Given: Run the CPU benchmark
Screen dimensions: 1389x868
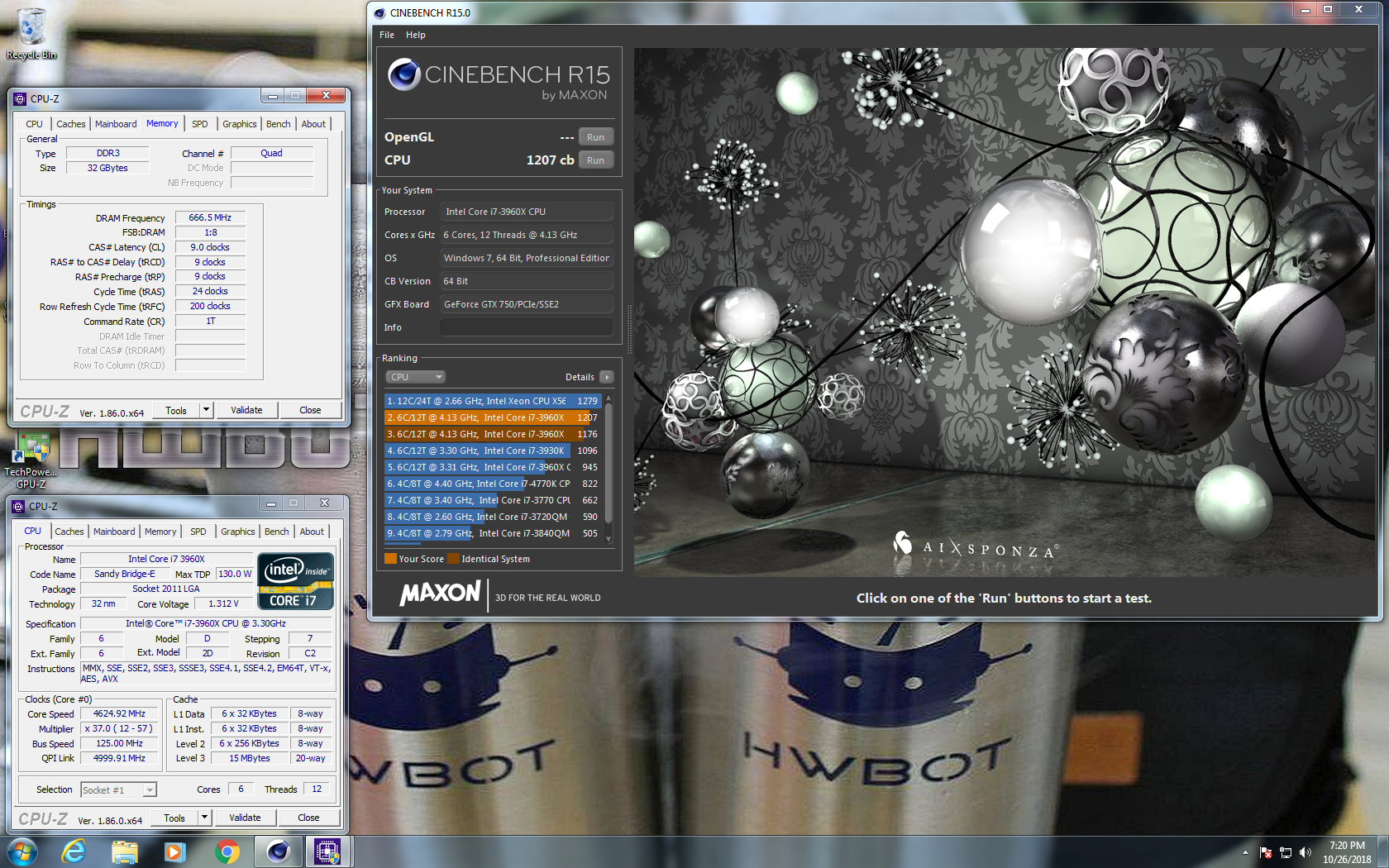Looking at the screenshot, I should pyautogui.click(x=595, y=160).
